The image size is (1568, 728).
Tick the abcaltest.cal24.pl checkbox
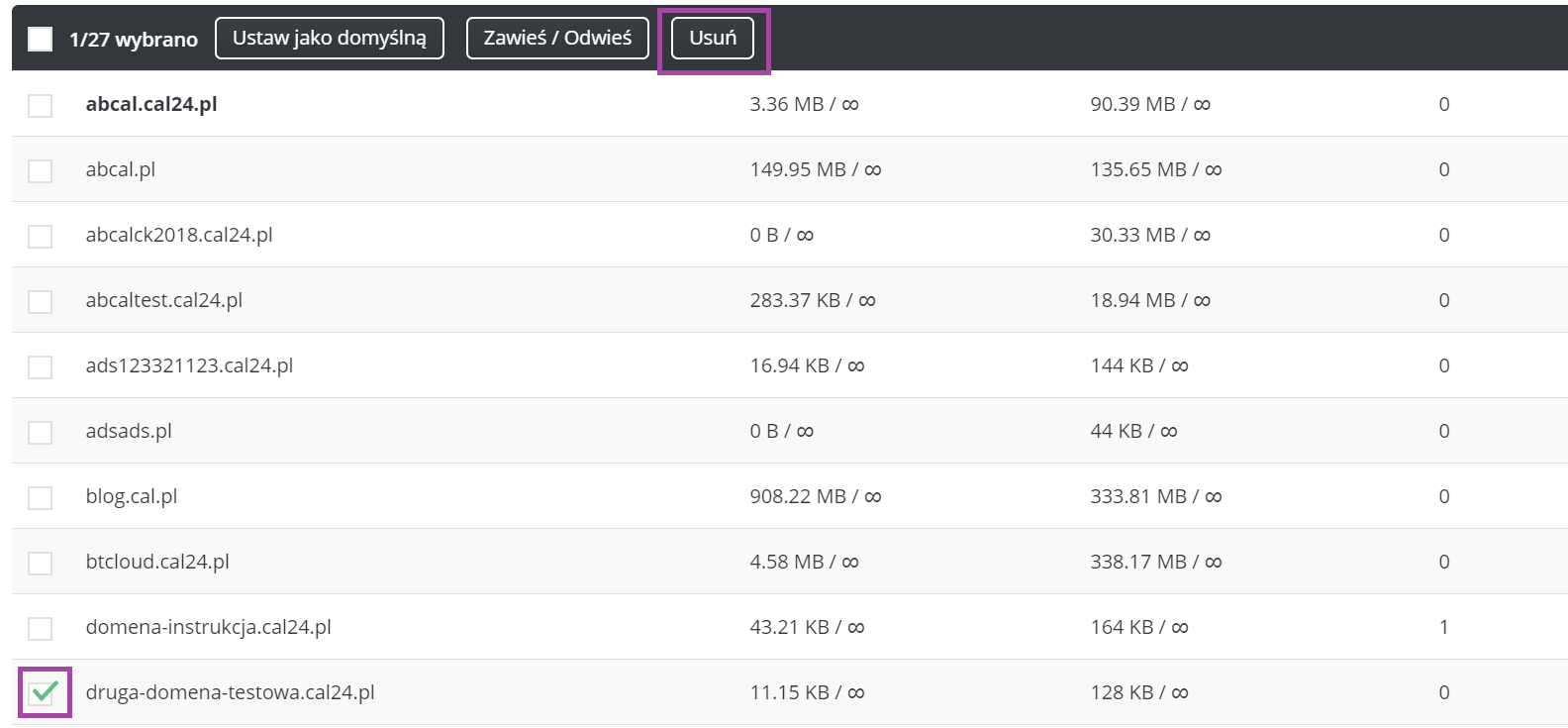[40, 301]
